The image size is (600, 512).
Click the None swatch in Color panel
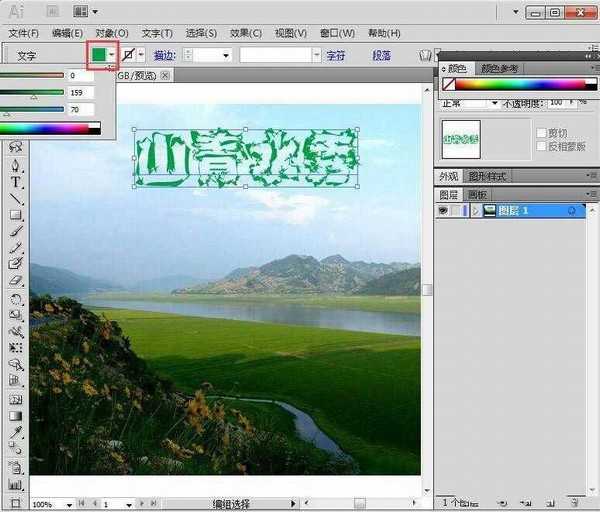pyautogui.click(x=448, y=86)
